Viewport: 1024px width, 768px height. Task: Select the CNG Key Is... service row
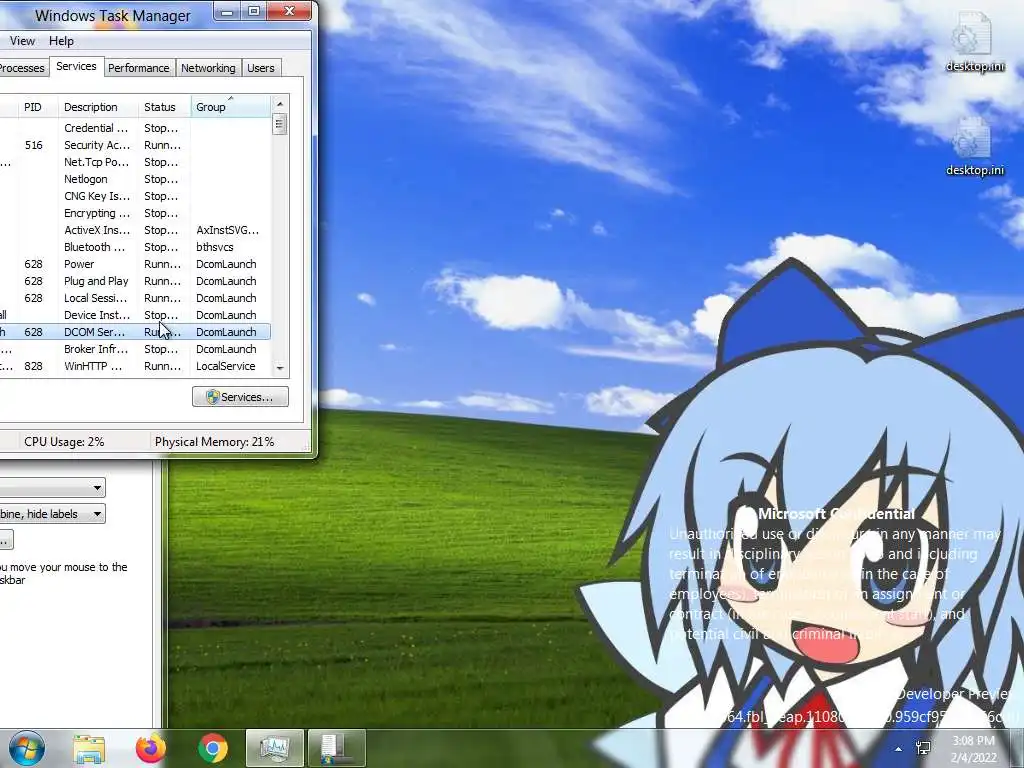135,196
